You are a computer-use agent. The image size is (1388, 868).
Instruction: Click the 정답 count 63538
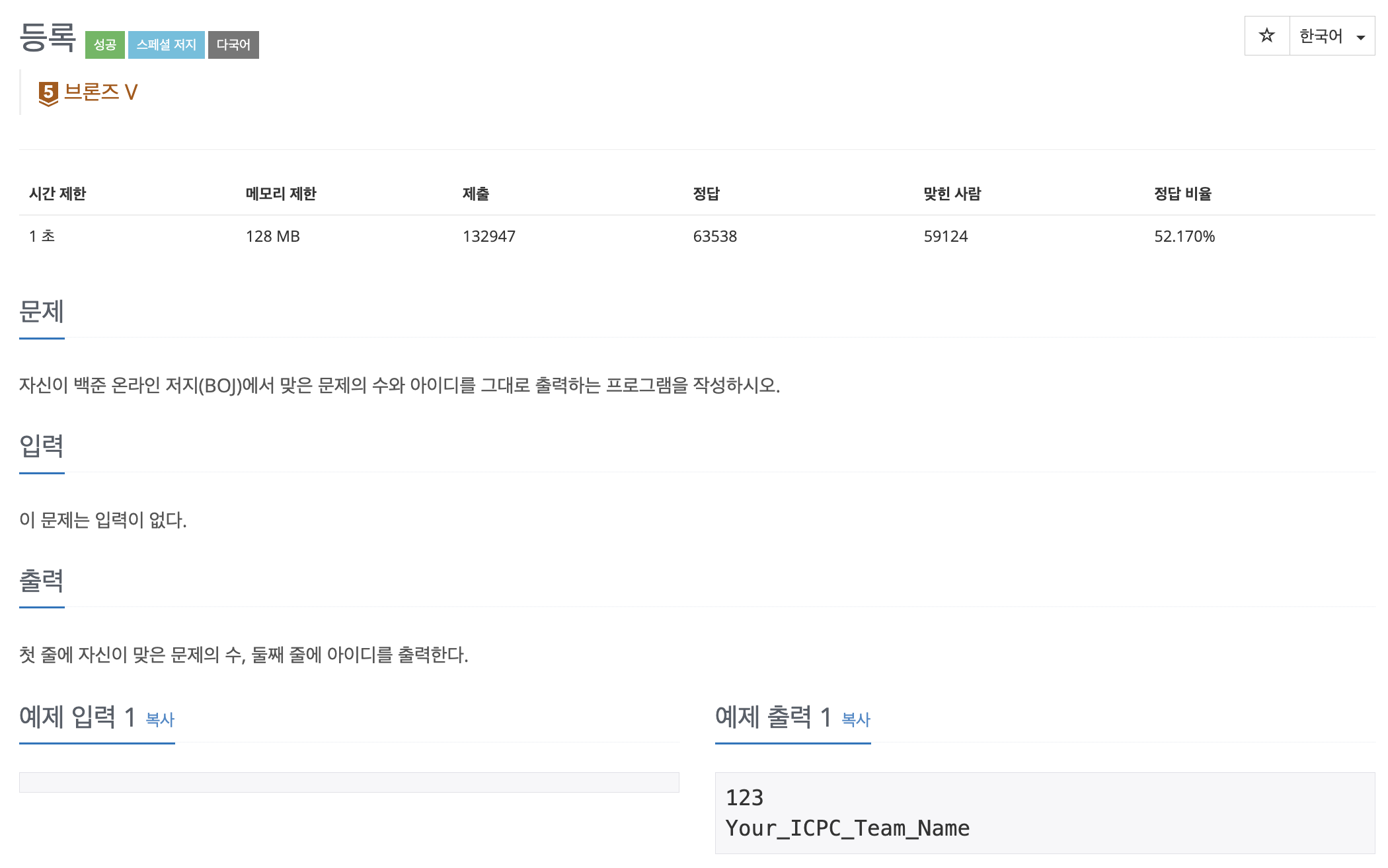coord(715,236)
